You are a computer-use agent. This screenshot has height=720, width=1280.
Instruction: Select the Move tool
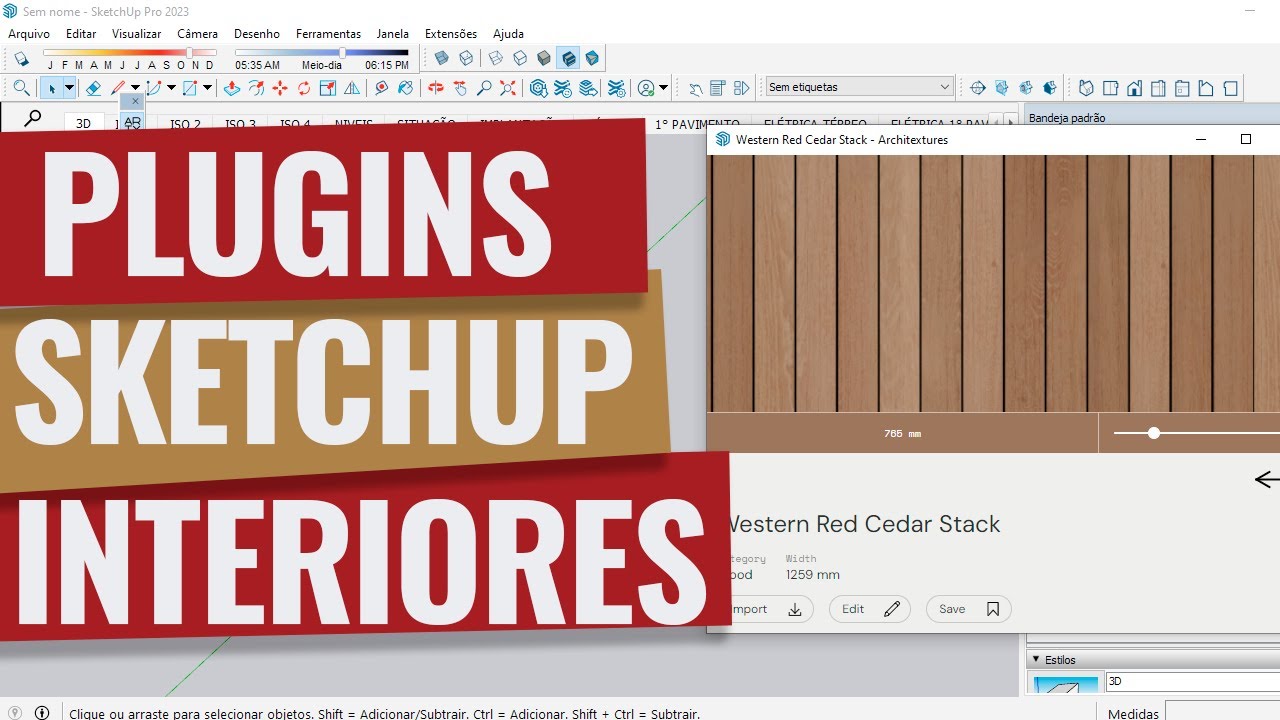coord(280,88)
